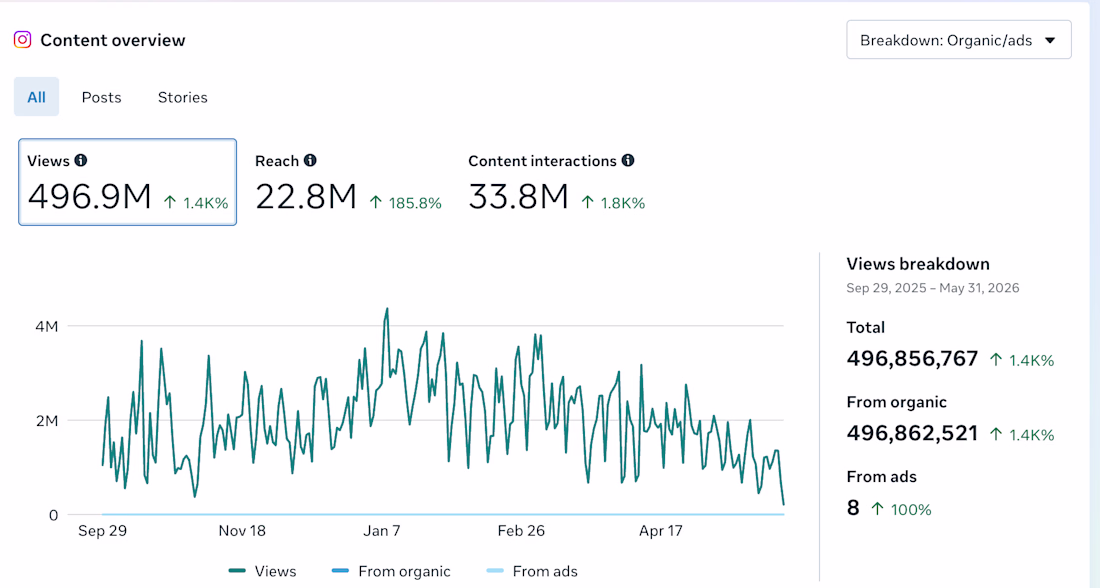Click the 22.8M reach value

tap(306, 196)
